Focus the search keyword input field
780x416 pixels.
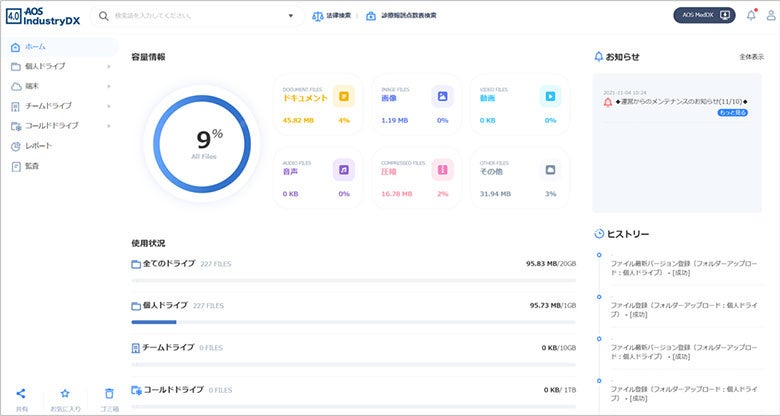pos(199,16)
